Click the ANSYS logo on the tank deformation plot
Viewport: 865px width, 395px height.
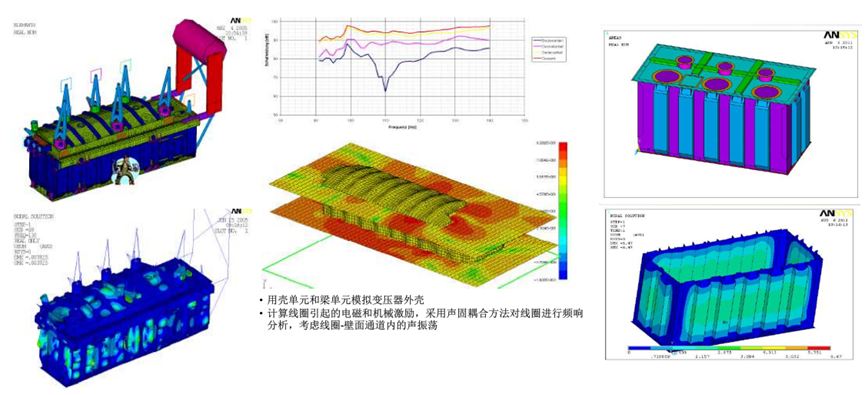coord(836,213)
